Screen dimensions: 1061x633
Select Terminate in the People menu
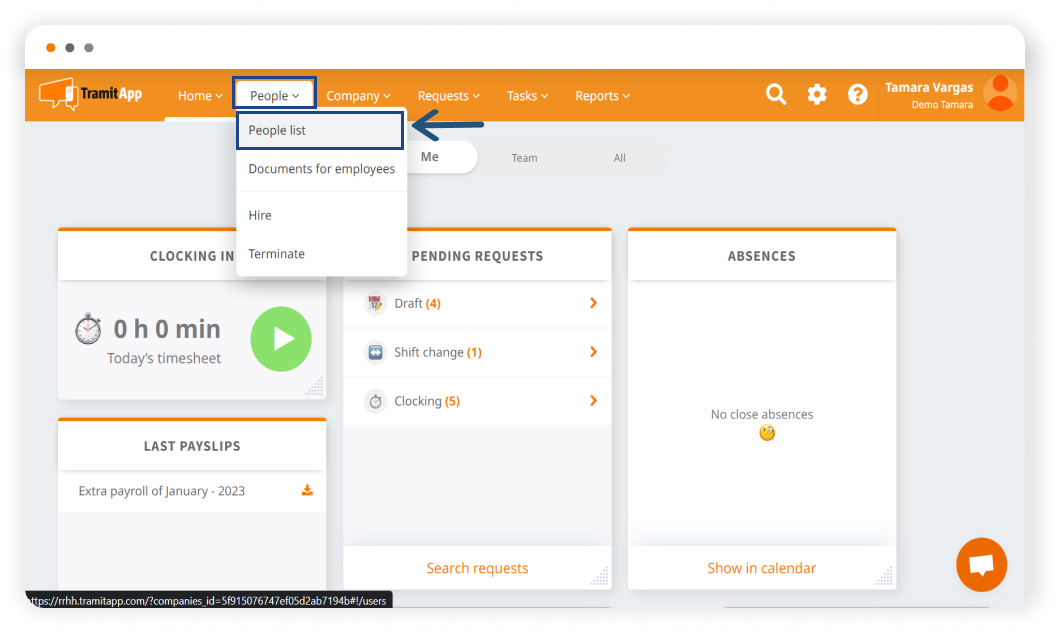tap(277, 254)
